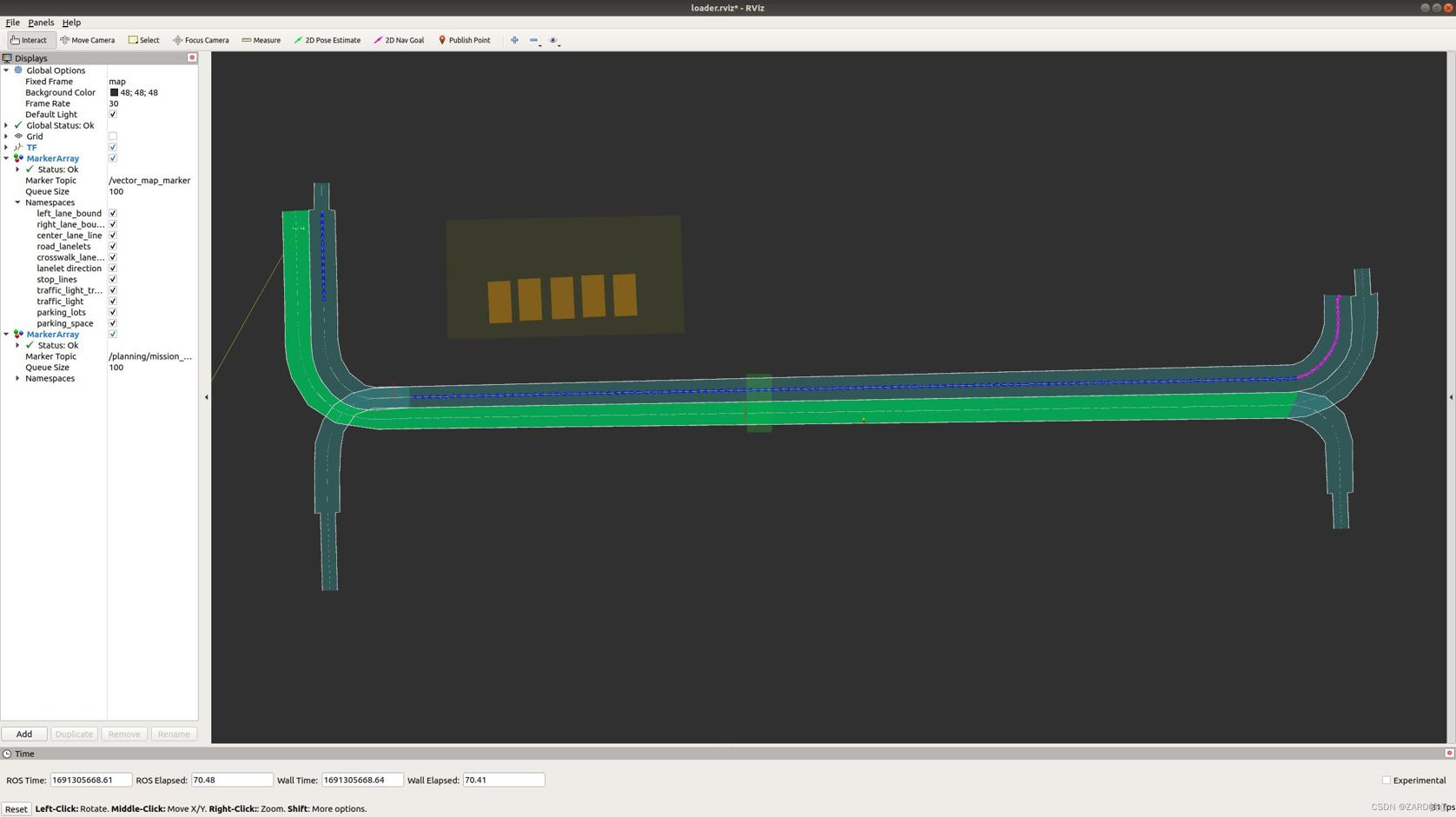
Task: Open the Panels menu
Action: (x=41, y=23)
